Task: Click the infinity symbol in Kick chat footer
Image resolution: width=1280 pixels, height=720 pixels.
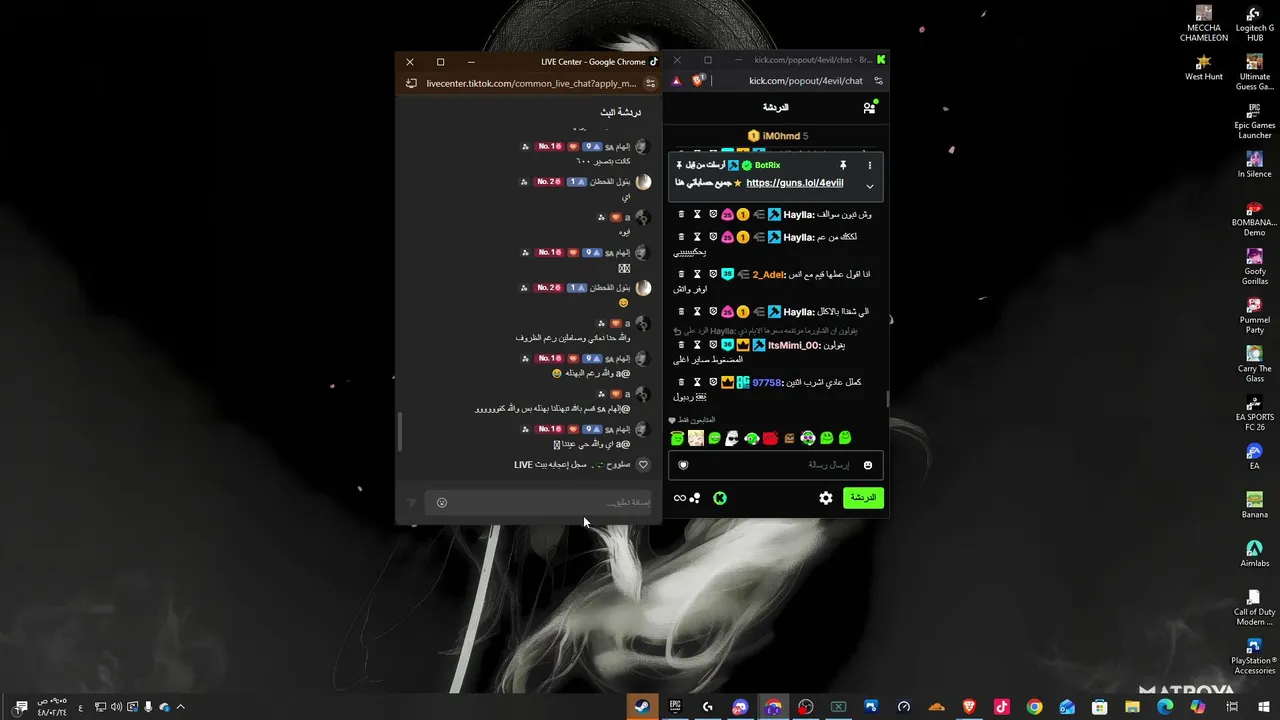Action: 680,498
